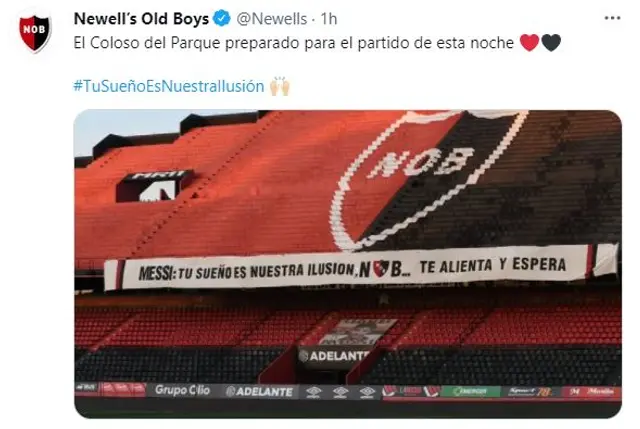Open the Newell's Old Boys display name link
Image resolution: width=640 pixels, height=429 pixels.
coord(141,19)
